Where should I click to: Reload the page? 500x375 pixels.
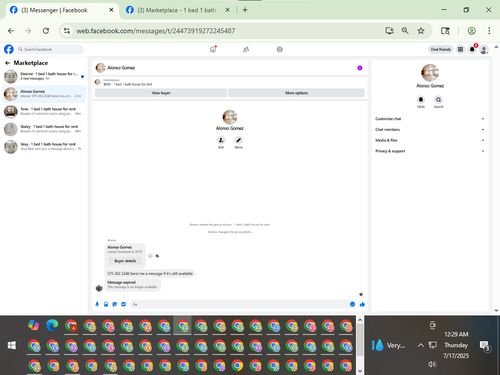[x=46, y=31]
